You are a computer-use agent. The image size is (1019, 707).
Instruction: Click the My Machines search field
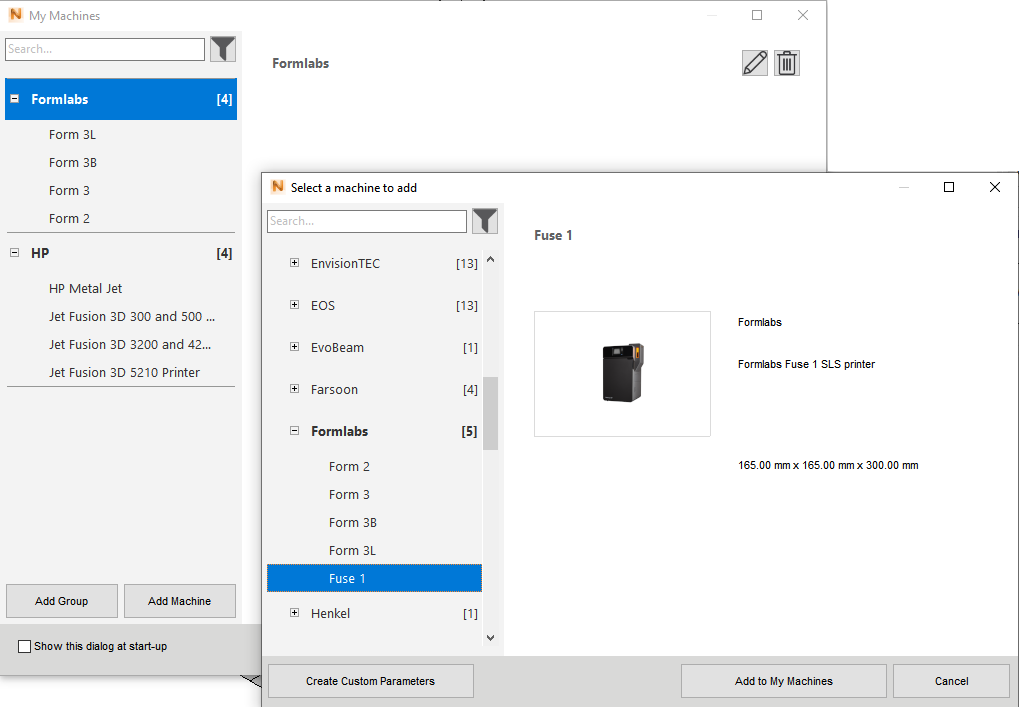(x=105, y=49)
